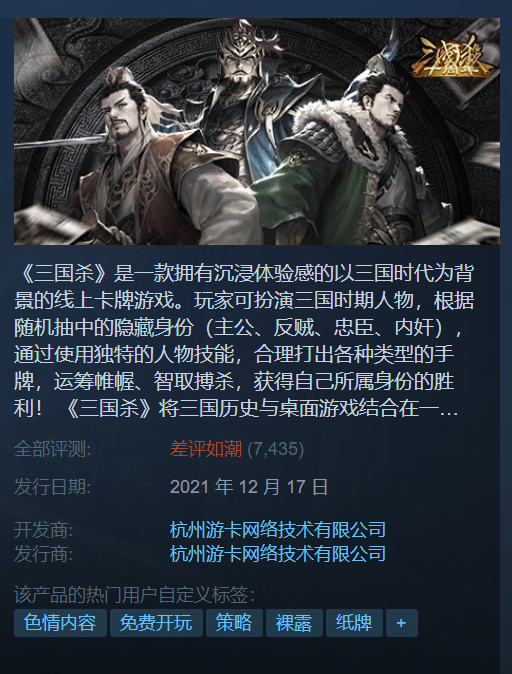The image size is (512, 674).
Task: Open the 纸牌 tag
Action: [x=354, y=623]
